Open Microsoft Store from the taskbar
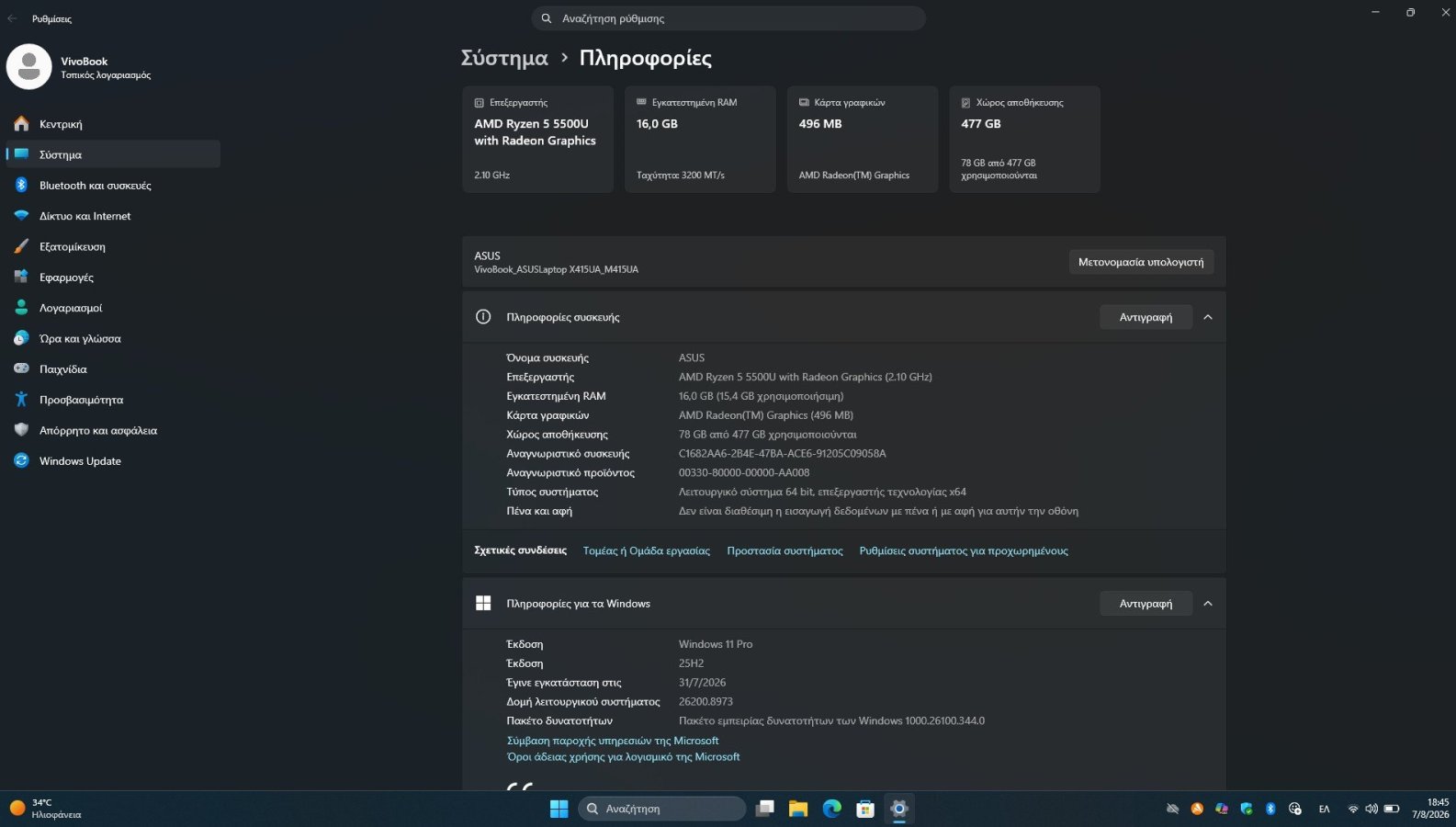 tap(865, 809)
